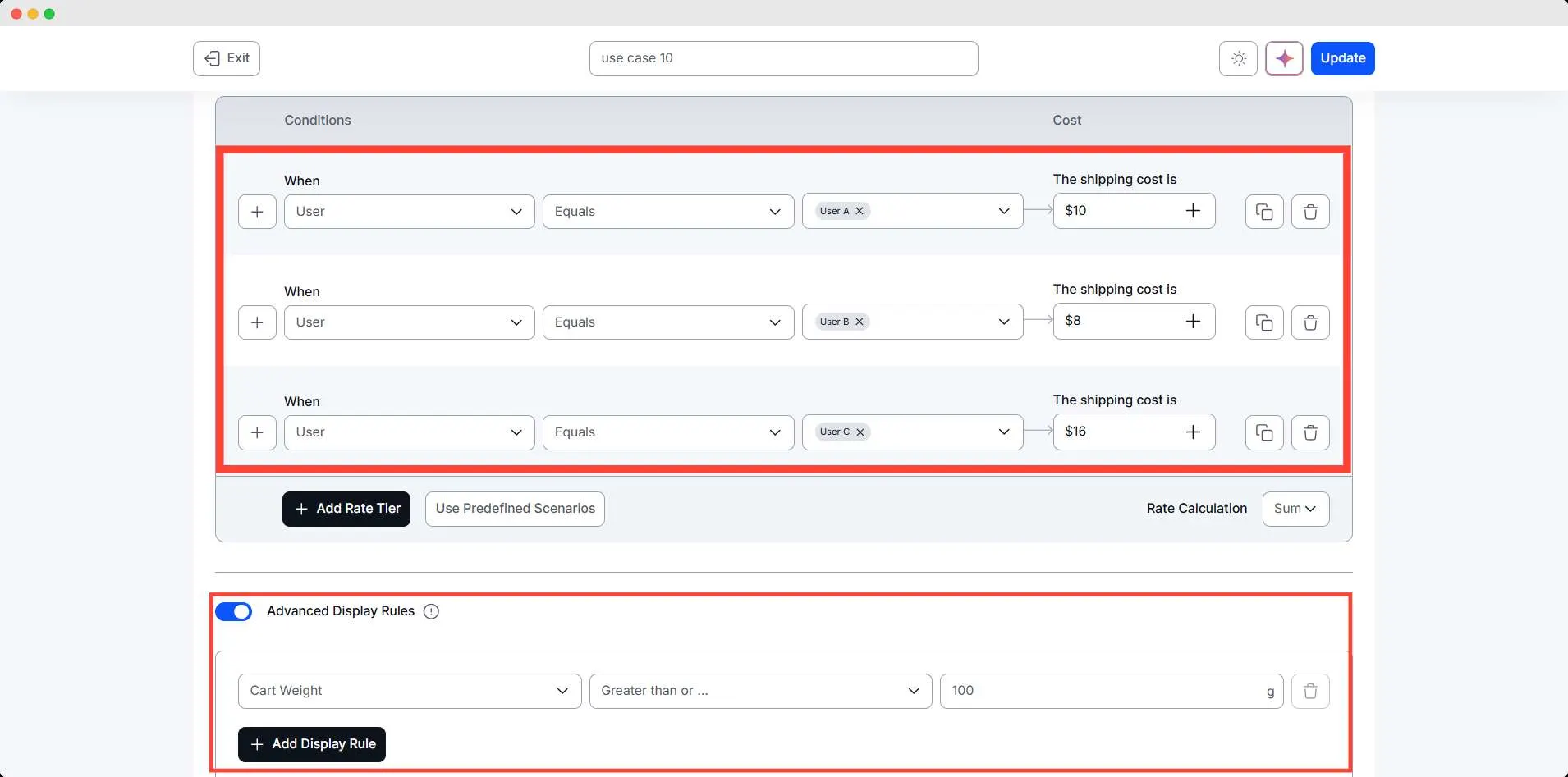Delete the Cart Weight display rule

tap(1310, 691)
